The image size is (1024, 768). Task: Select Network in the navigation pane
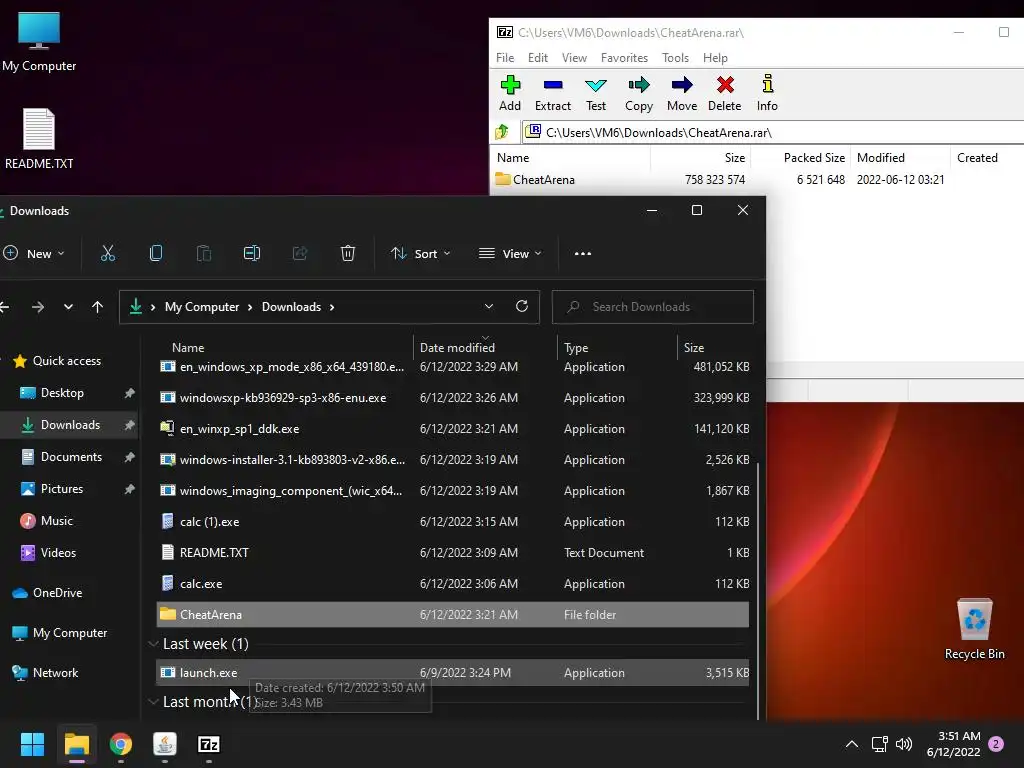click(x=56, y=673)
